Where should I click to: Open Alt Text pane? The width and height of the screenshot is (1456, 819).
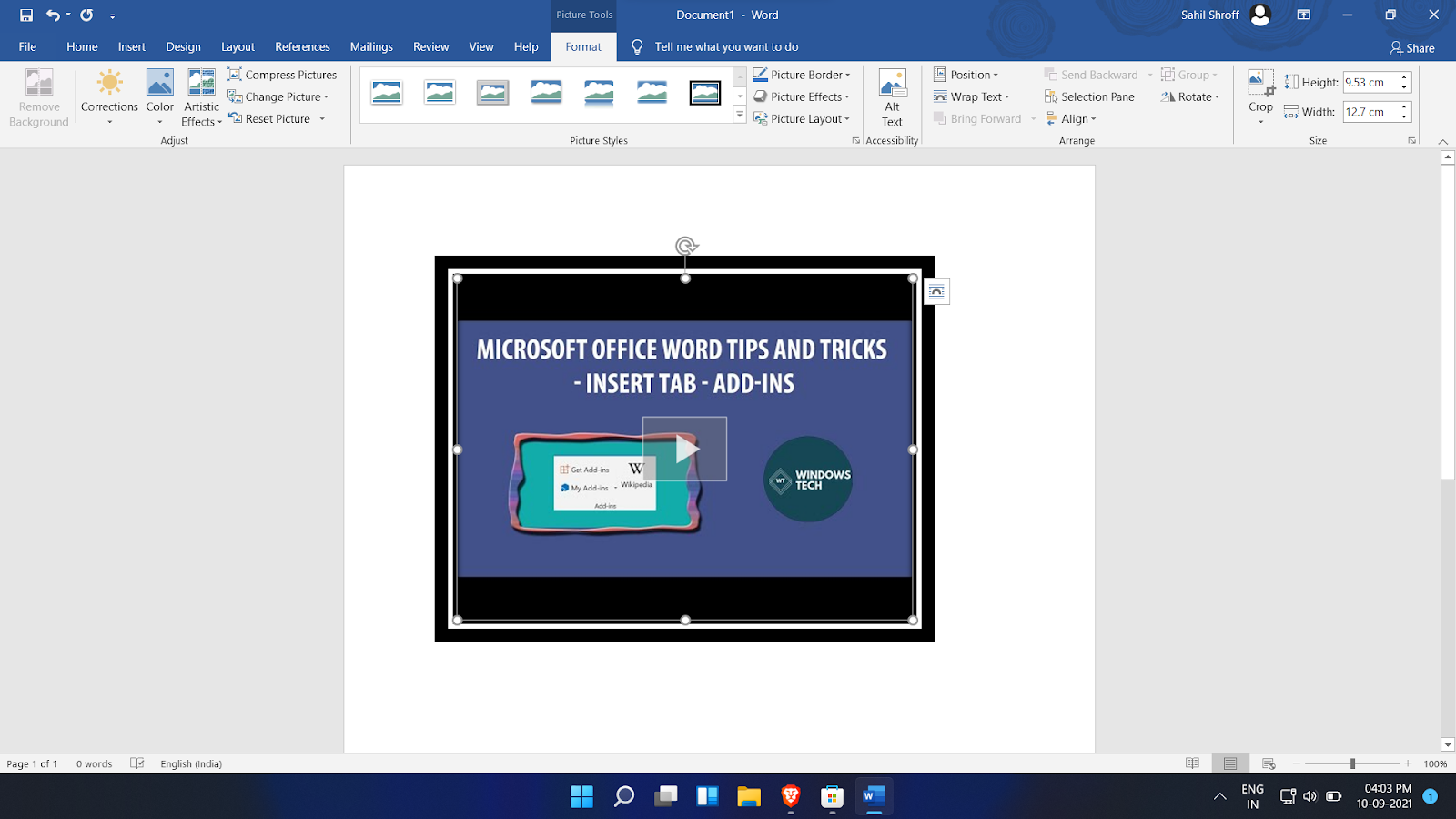892,97
